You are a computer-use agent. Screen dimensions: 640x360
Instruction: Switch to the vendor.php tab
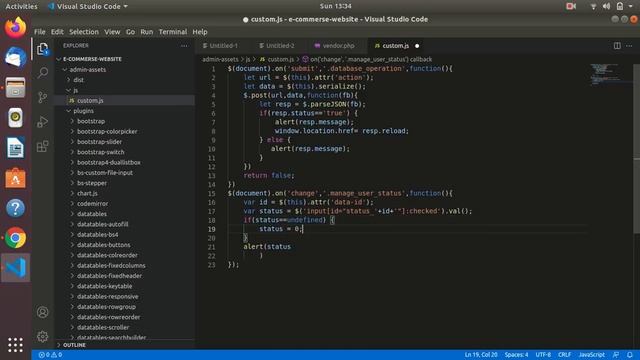[338, 46]
